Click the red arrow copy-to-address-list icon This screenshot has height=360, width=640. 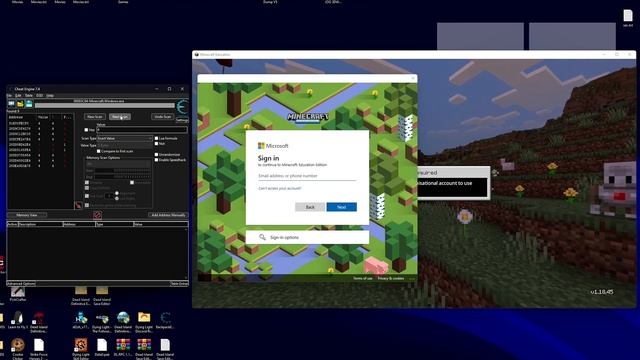tap(78, 205)
